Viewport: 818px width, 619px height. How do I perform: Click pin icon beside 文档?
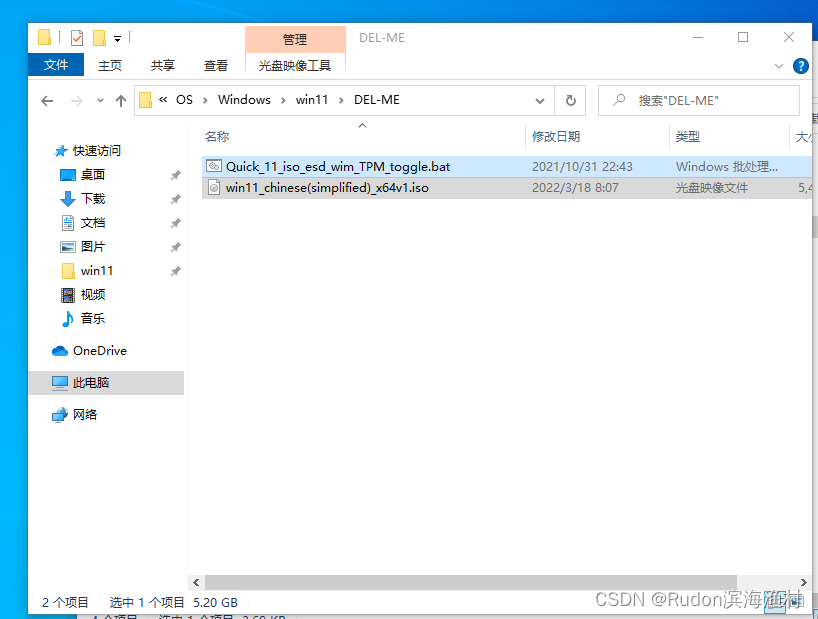(x=176, y=223)
